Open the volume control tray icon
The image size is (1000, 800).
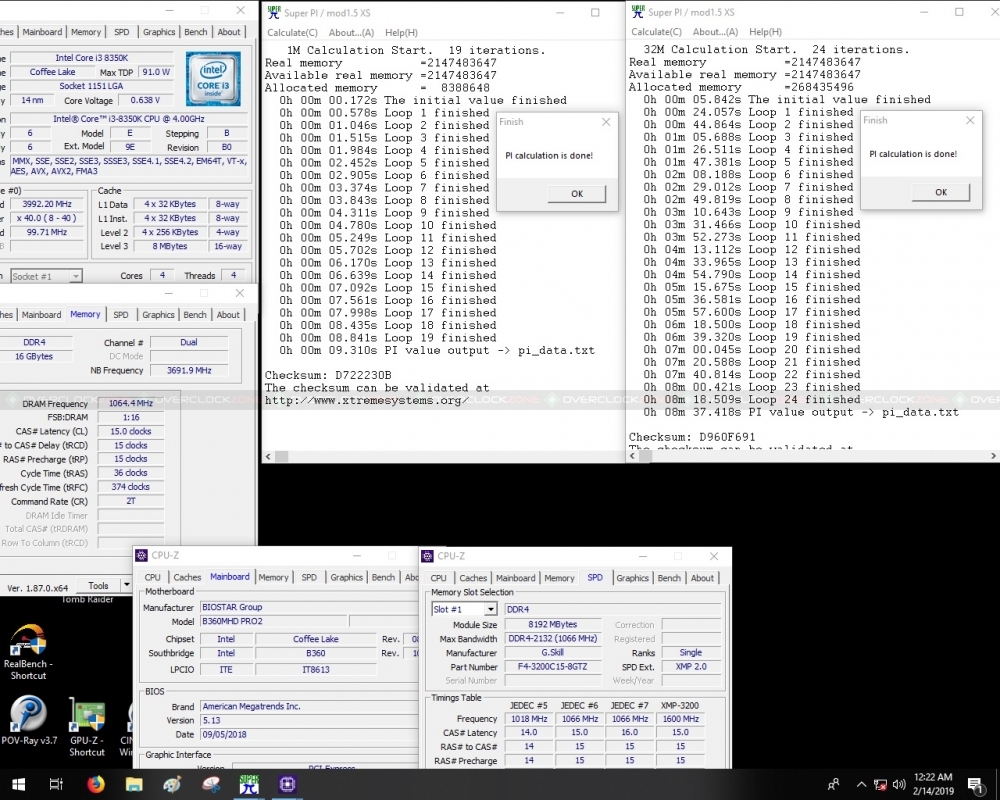click(899, 785)
